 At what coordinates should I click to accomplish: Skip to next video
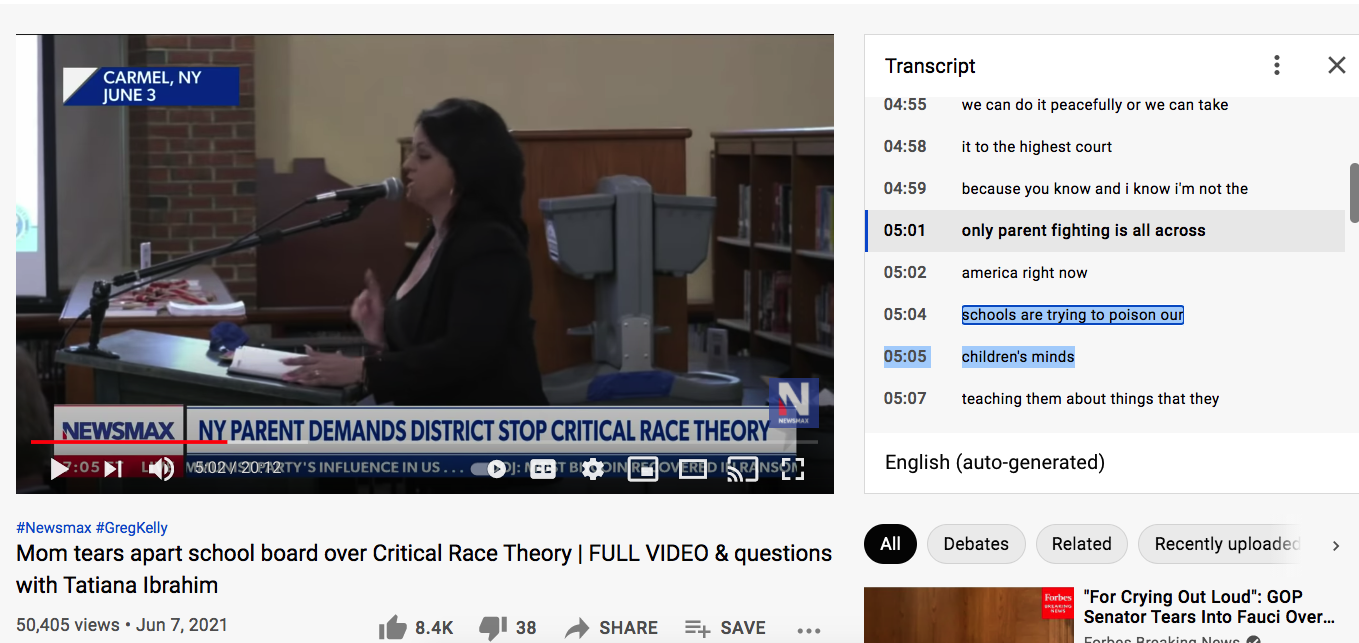click(x=113, y=468)
